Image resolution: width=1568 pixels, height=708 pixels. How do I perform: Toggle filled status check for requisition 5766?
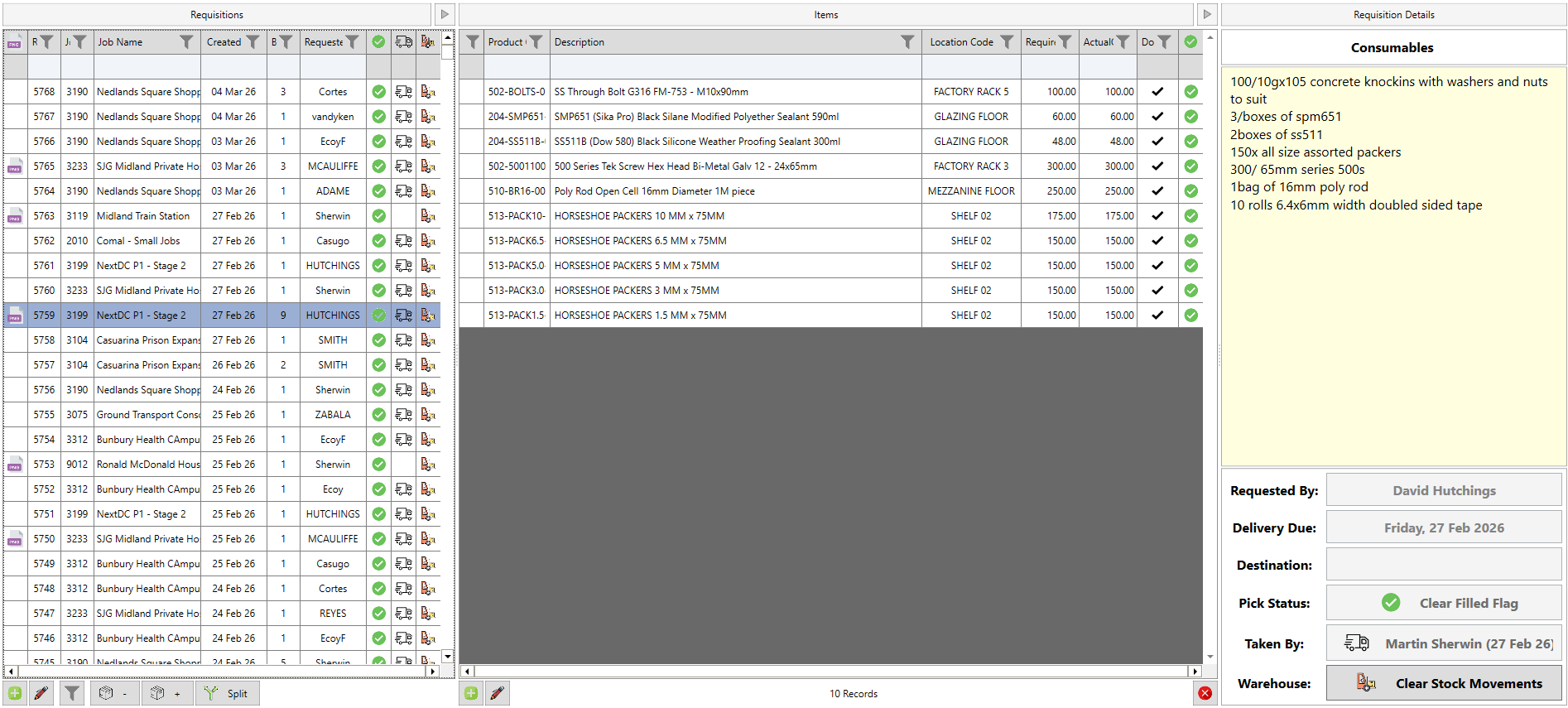point(378,142)
